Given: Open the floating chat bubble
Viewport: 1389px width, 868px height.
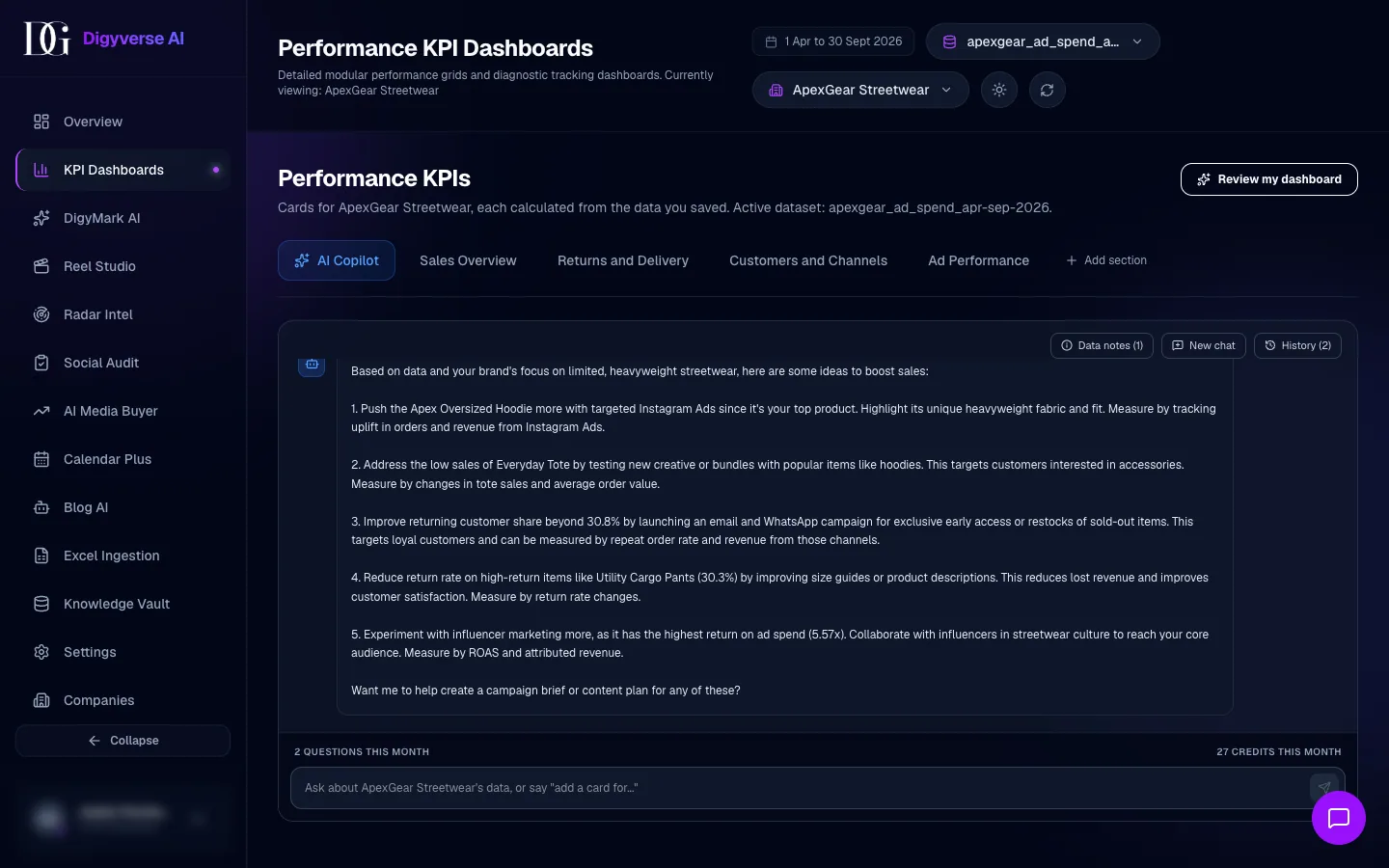Looking at the screenshot, I should 1339,818.
